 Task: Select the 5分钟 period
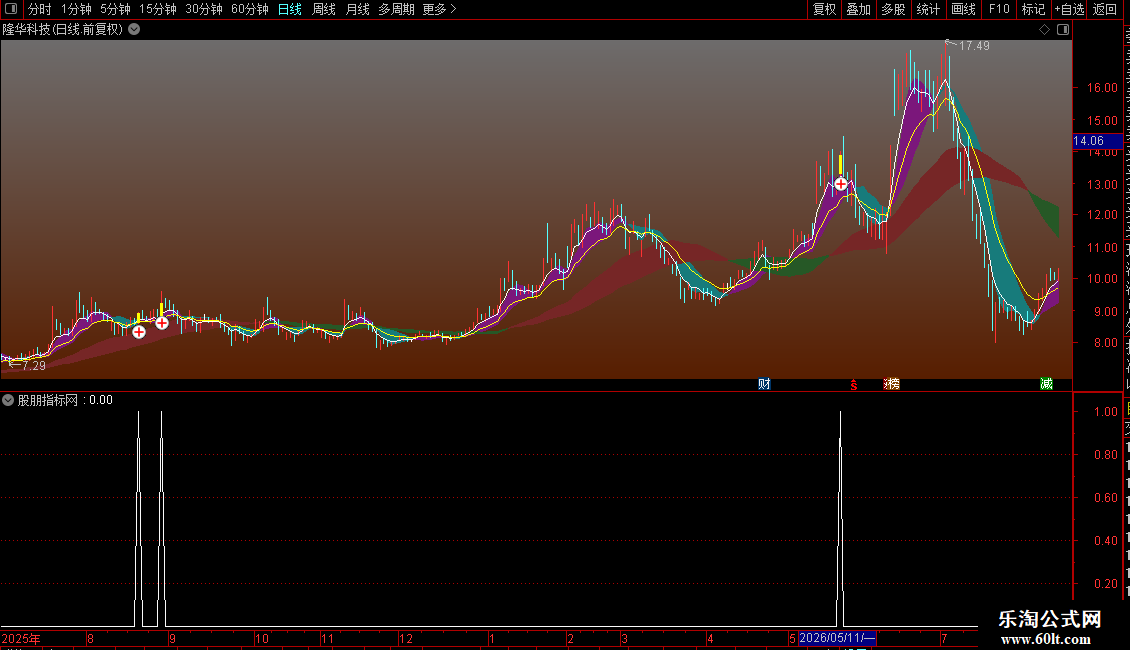tap(115, 9)
